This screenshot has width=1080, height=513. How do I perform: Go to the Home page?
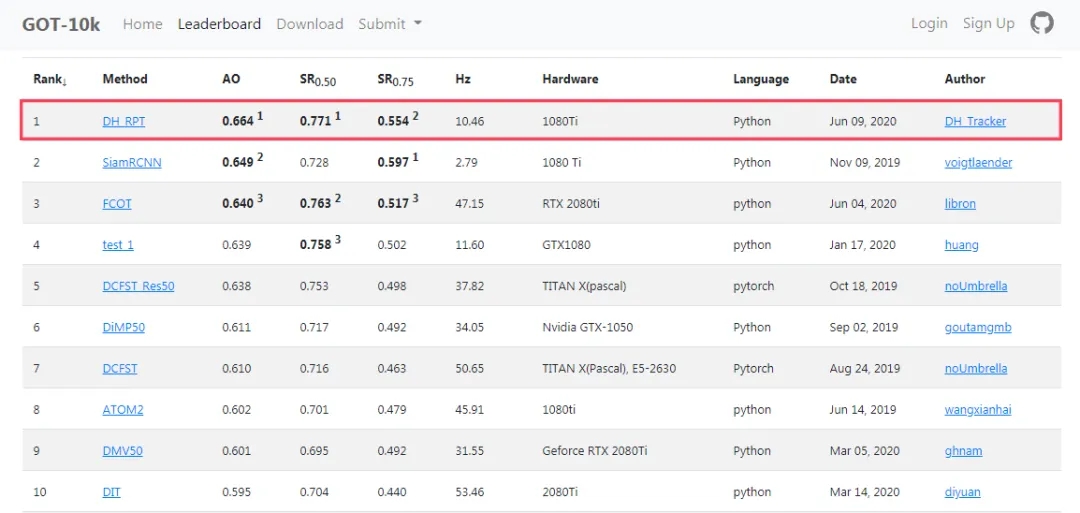[x=142, y=24]
